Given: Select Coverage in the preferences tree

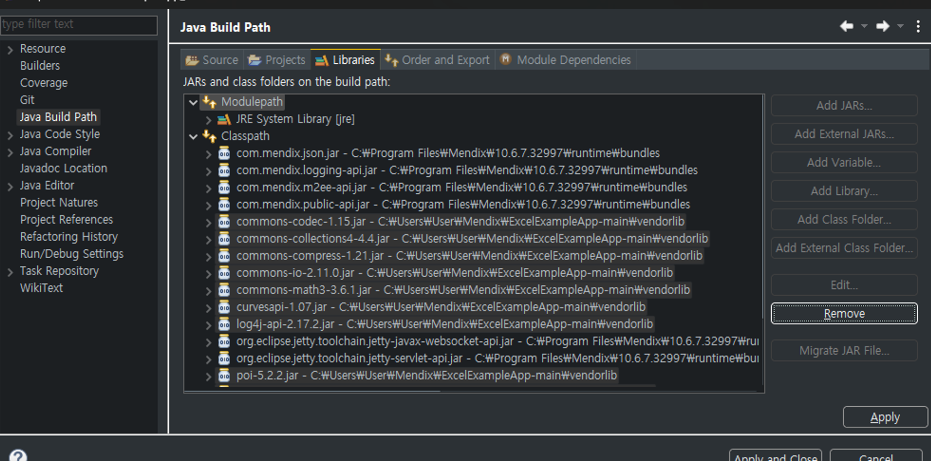Looking at the screenshot, I should 43,83.
